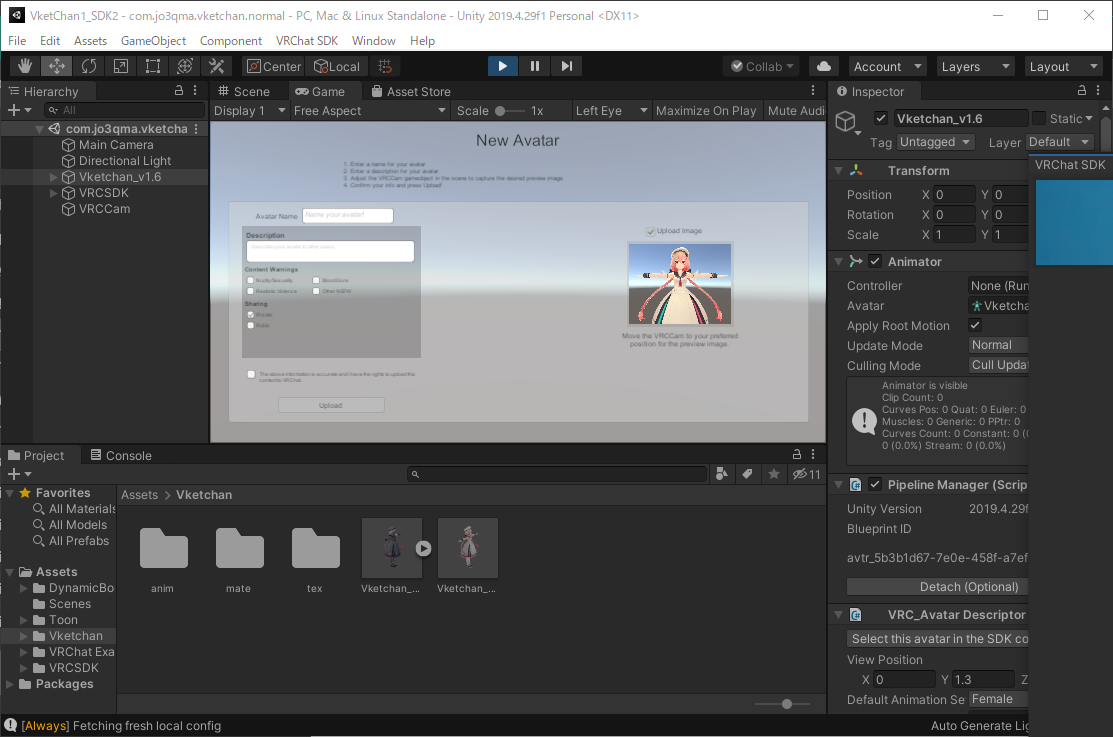
Task: Expand Vketchan_v1.6 in the Hierarchy
Action: coord(54,177)
